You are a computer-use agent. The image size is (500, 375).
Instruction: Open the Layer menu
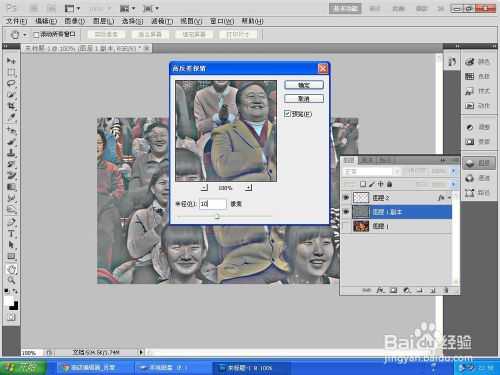pyautogui.click(x=103, y=21)
